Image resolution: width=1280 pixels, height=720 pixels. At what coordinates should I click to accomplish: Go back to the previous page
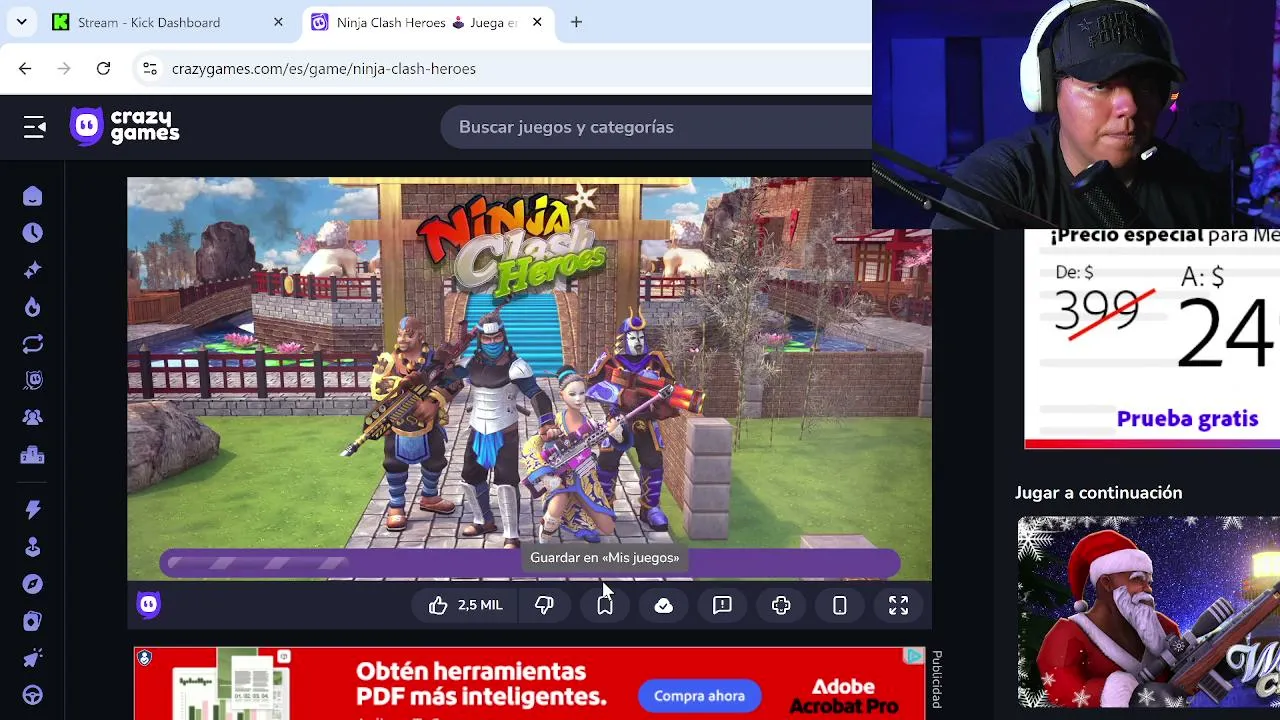coord(25,68)
